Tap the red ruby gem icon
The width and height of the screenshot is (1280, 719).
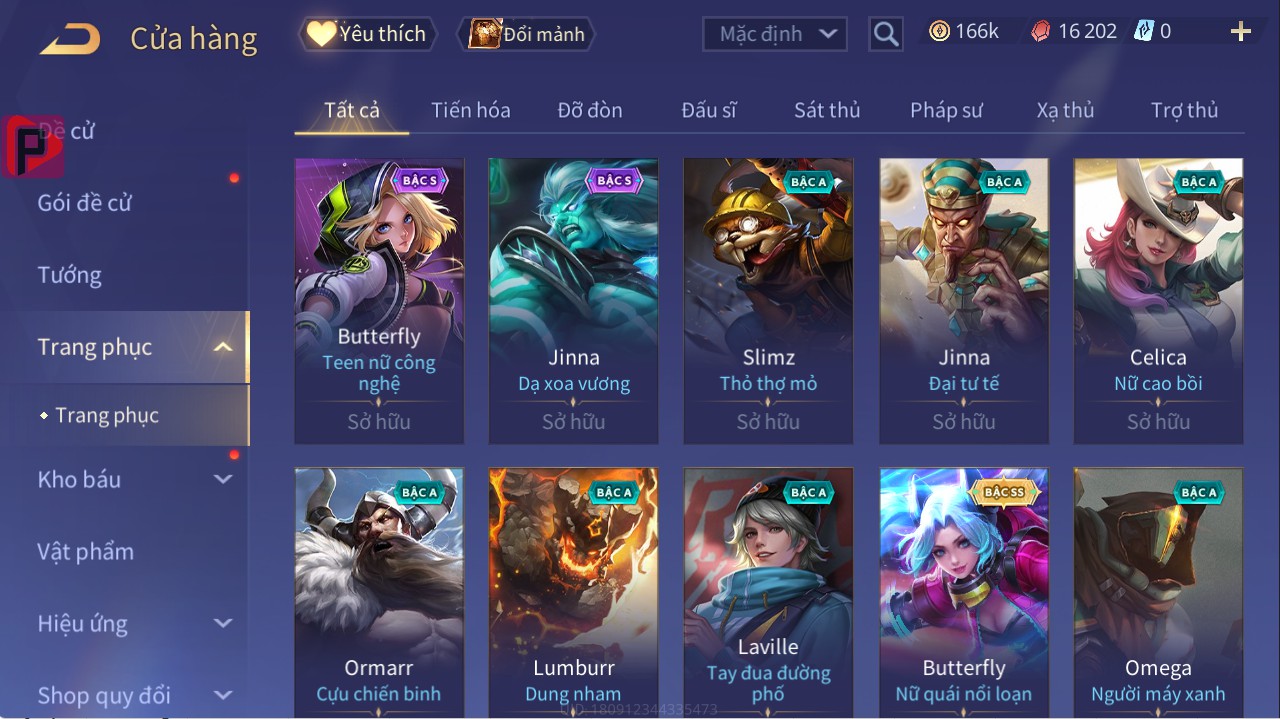1041,31
